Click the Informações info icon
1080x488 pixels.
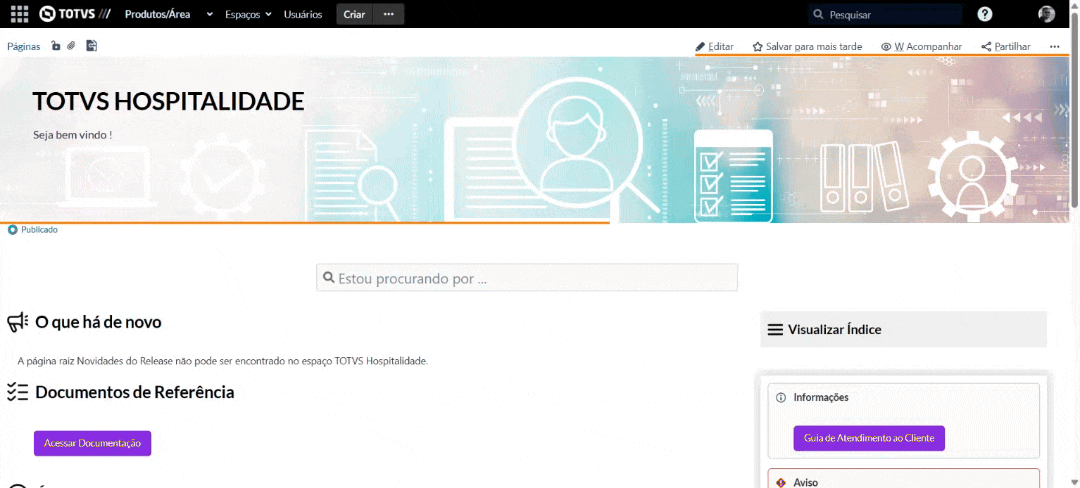pos(780,398)
